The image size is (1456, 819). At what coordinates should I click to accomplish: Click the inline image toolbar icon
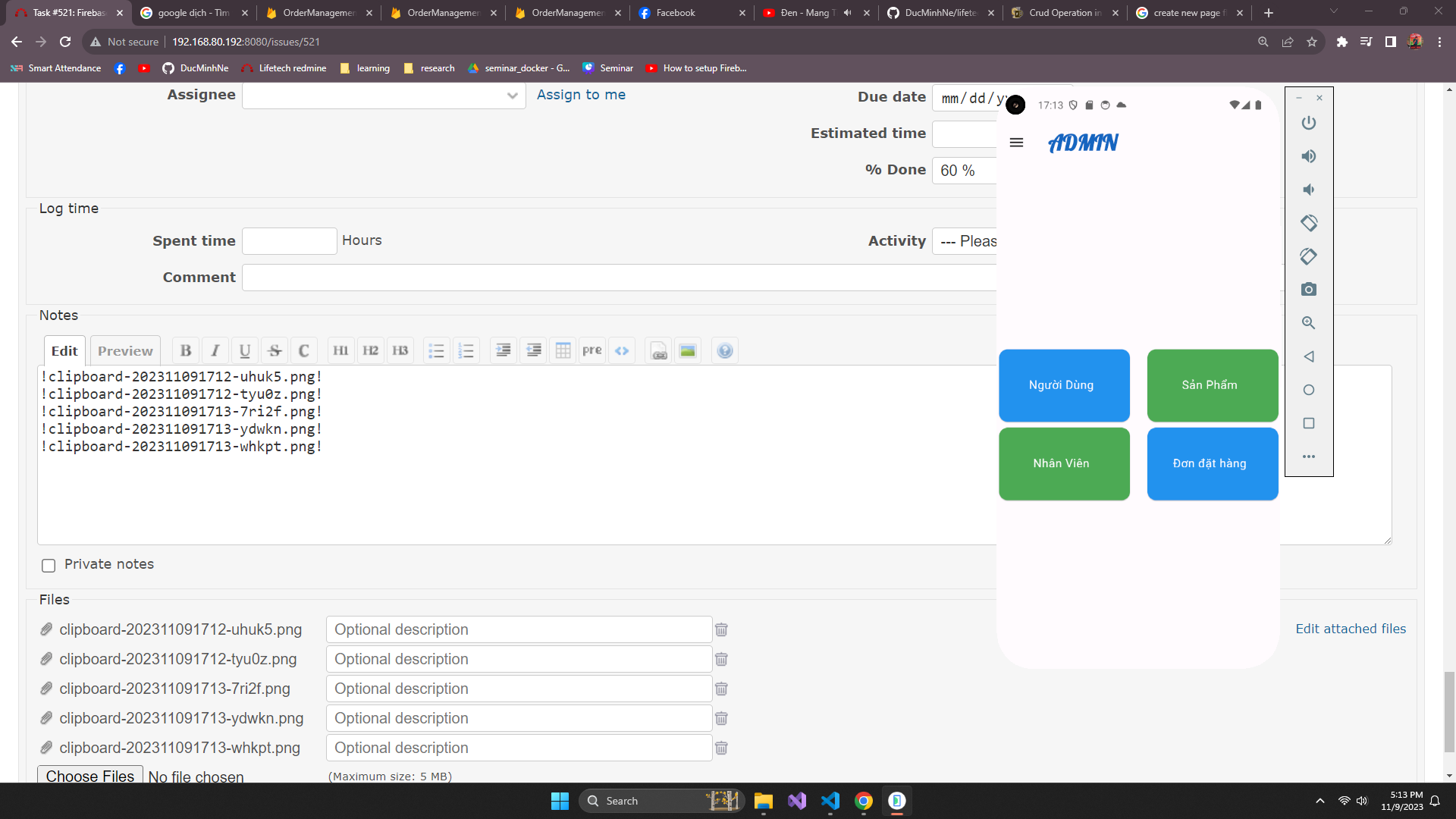pyautogui.click(x=688, y=350)
